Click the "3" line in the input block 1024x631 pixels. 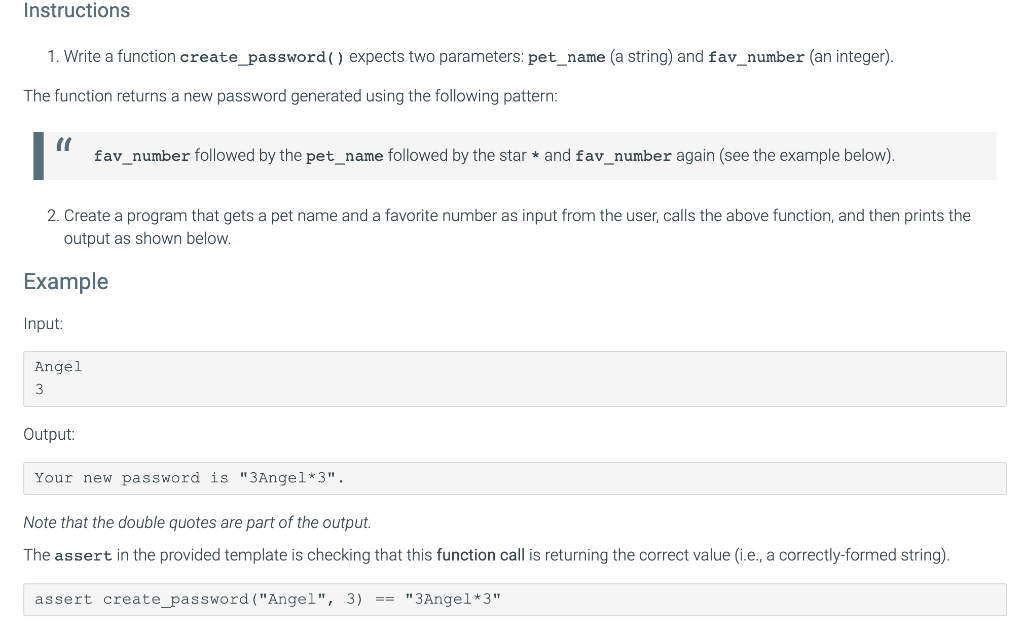[39, 390]
